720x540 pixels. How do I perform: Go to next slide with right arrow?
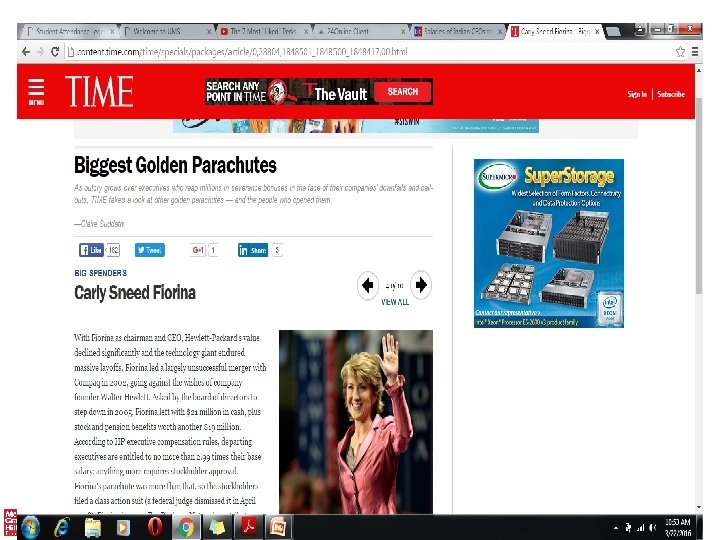pyautogui.click(x=421, y=285)
